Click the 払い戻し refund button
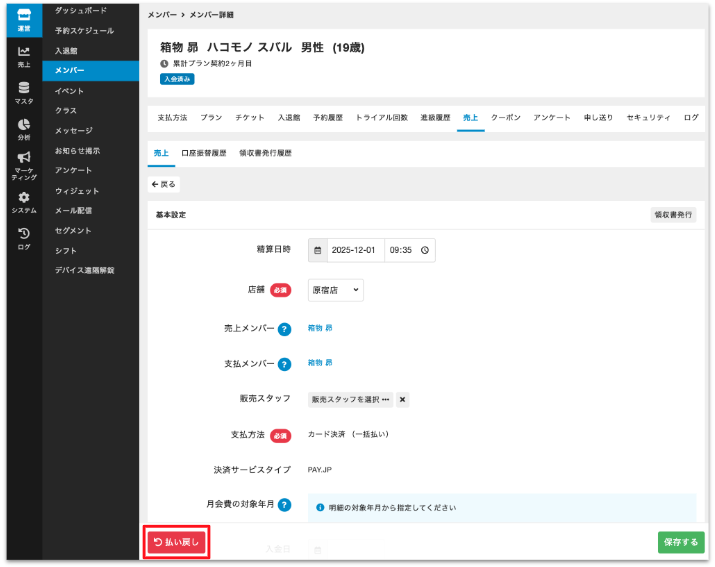The image size is (715, 567). (176, 542)
